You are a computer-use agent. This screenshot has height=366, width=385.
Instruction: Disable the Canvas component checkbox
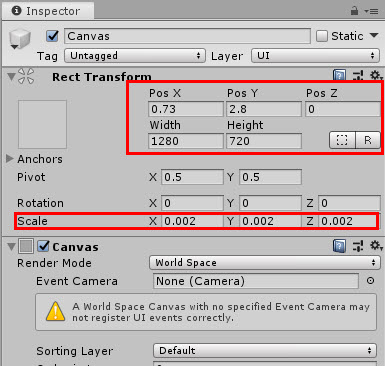43,246
